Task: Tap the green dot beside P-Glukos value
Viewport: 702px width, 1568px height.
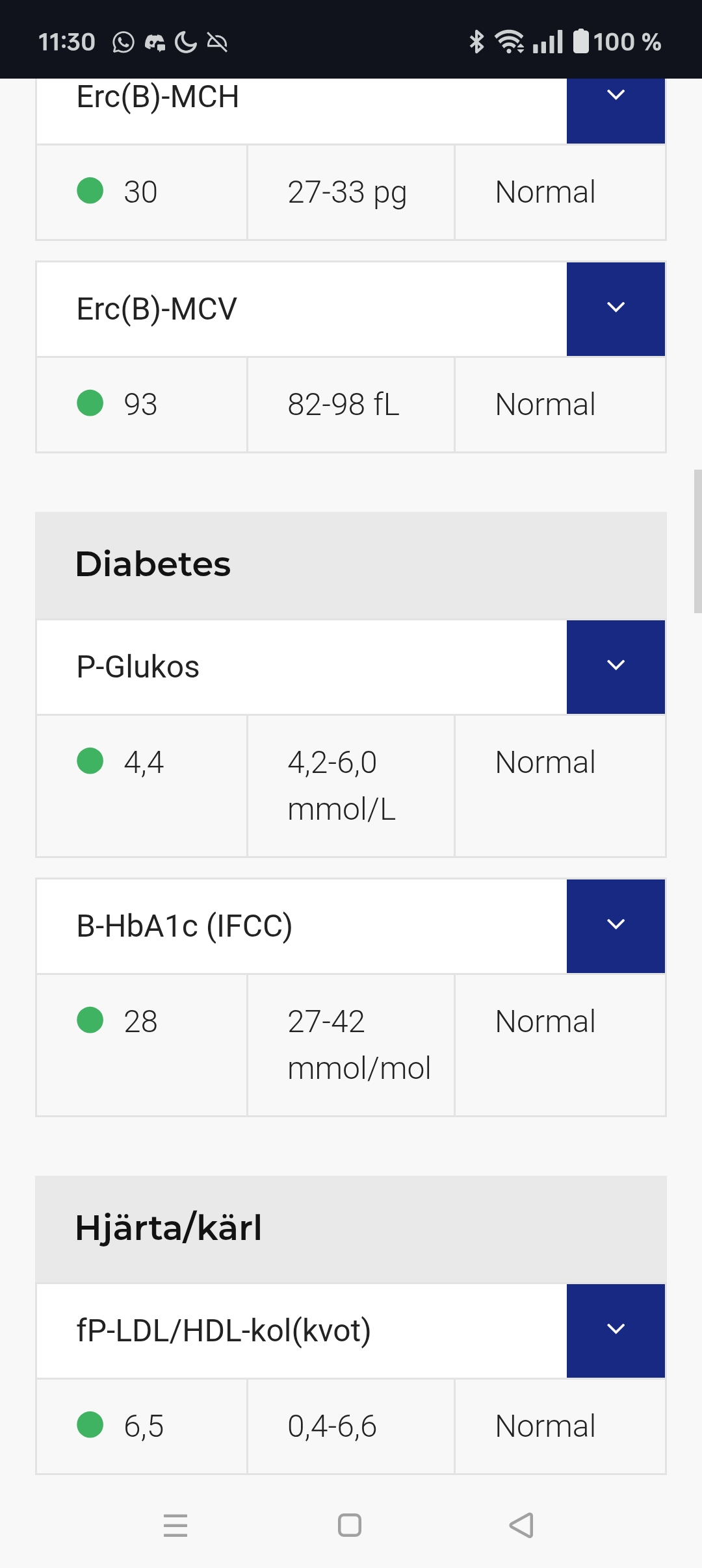Action: 90,761
